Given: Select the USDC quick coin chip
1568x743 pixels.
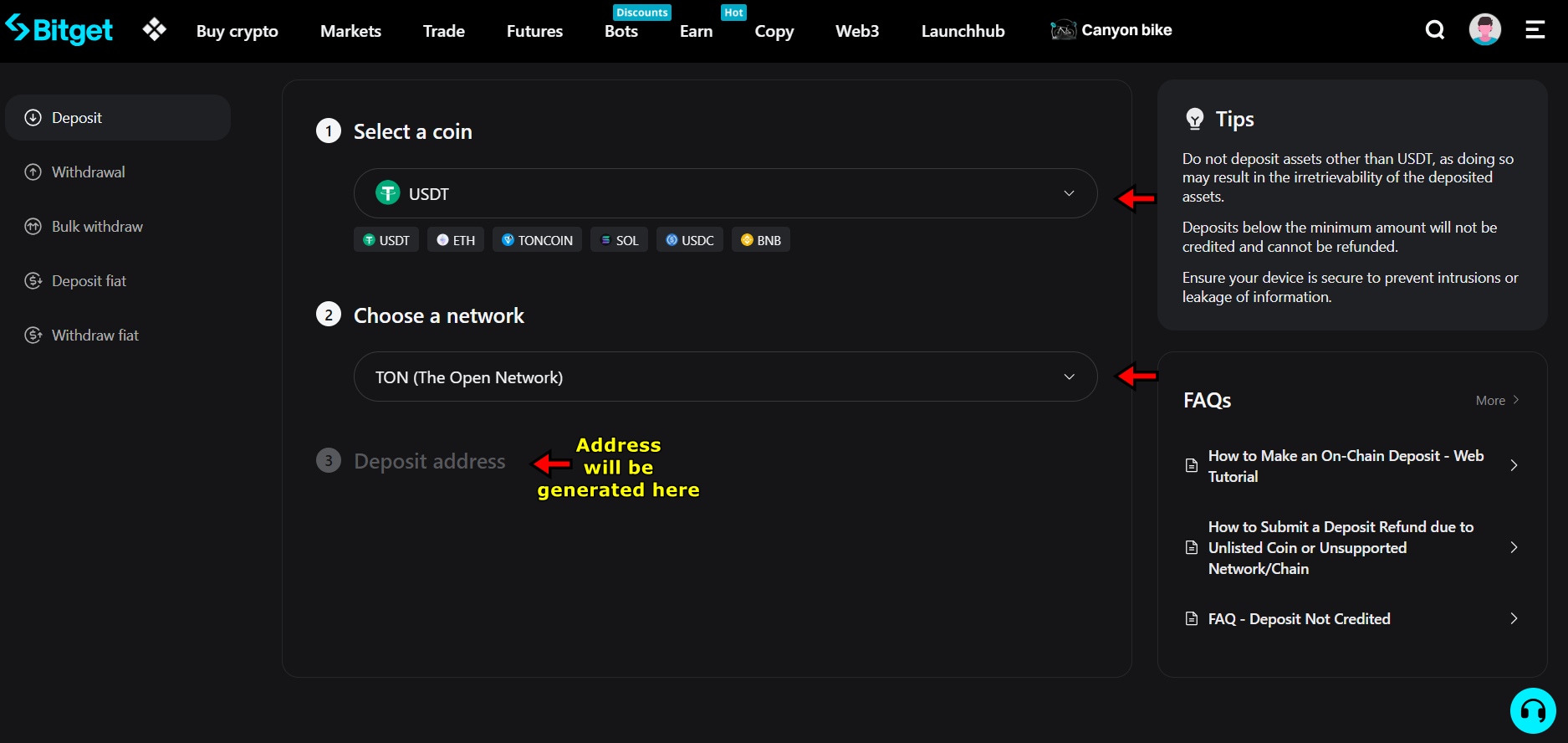Looking at the screenshot, I should (690, 240).
